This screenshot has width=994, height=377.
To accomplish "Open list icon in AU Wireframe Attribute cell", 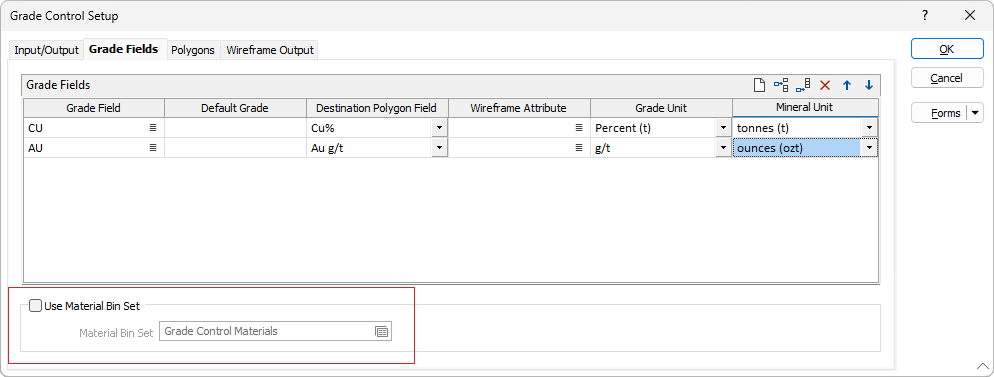I will pyautogui.click(x=579, y=148).
